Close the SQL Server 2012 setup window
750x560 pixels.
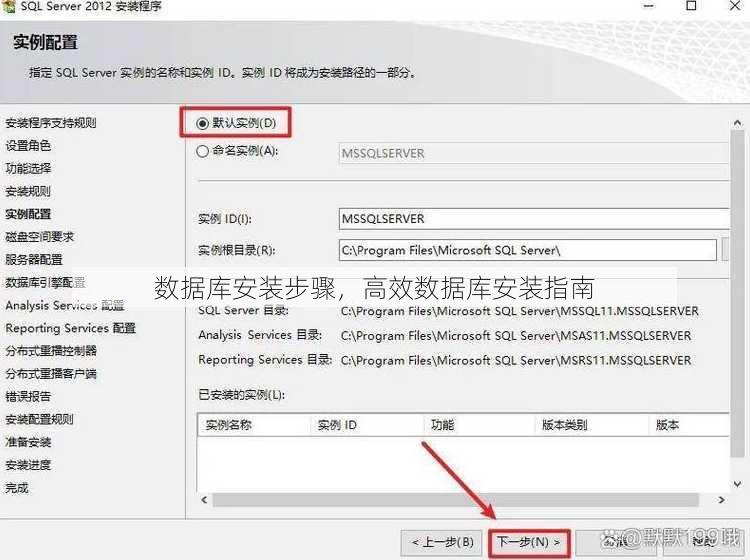(x=735, y=6)
